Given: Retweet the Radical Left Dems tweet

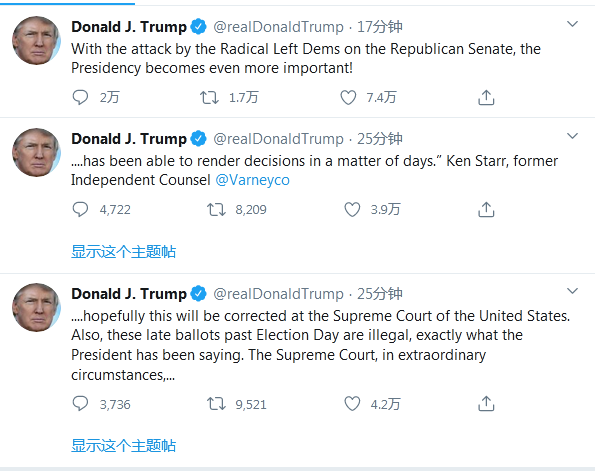Looking at the screenshot, I should tap(209, 98).
